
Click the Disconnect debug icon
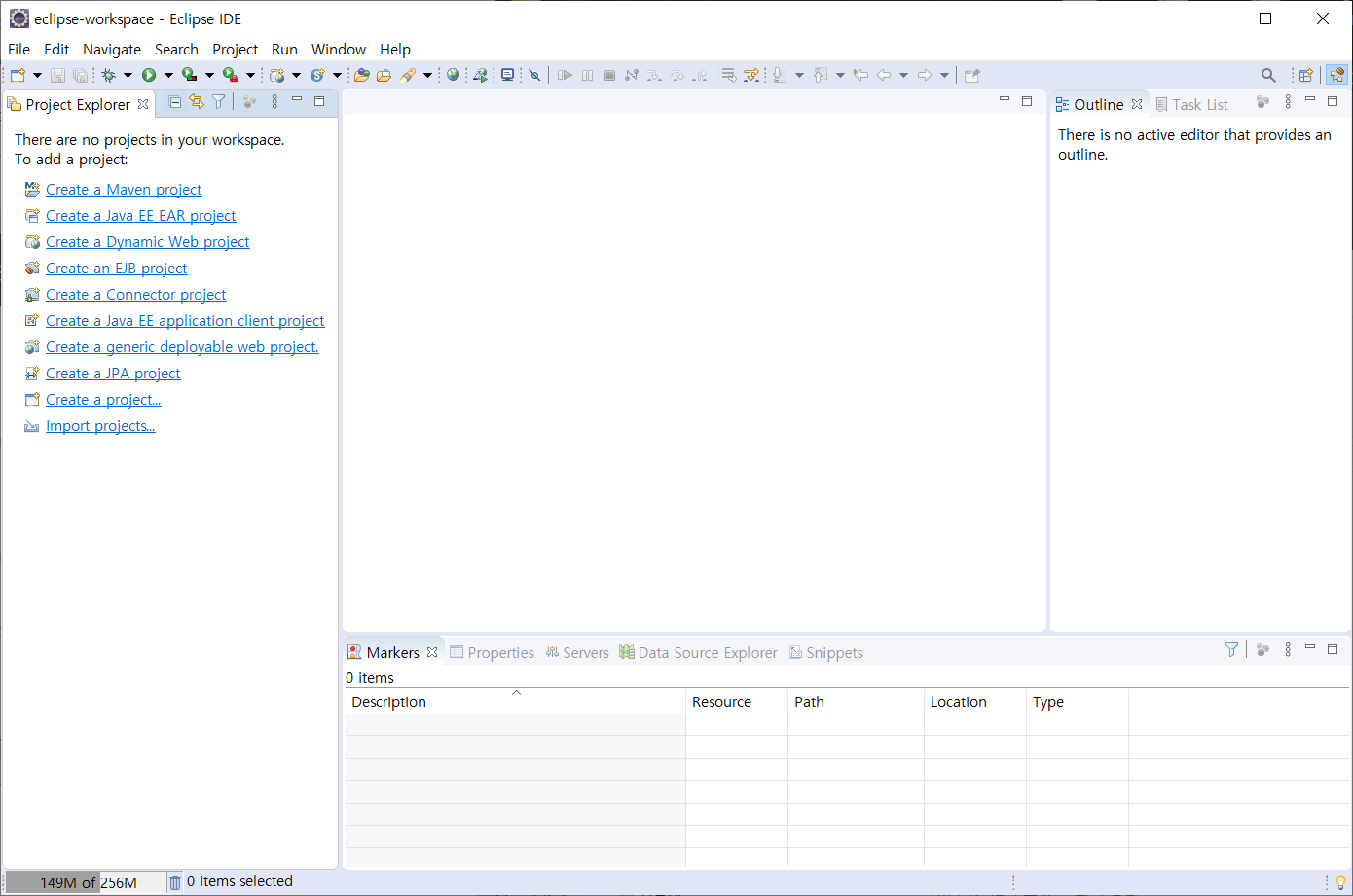pyautogui.click(x=632, y=75)
